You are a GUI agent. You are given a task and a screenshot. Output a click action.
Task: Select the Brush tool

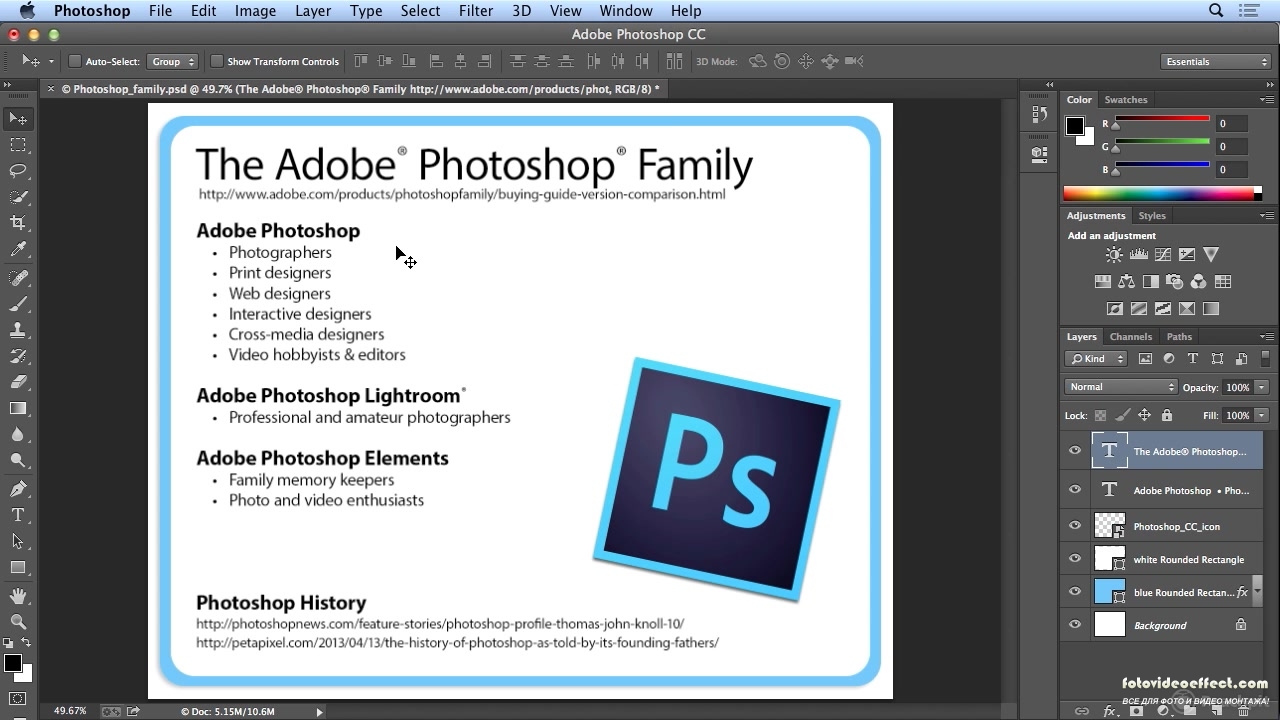click(18, 304)
